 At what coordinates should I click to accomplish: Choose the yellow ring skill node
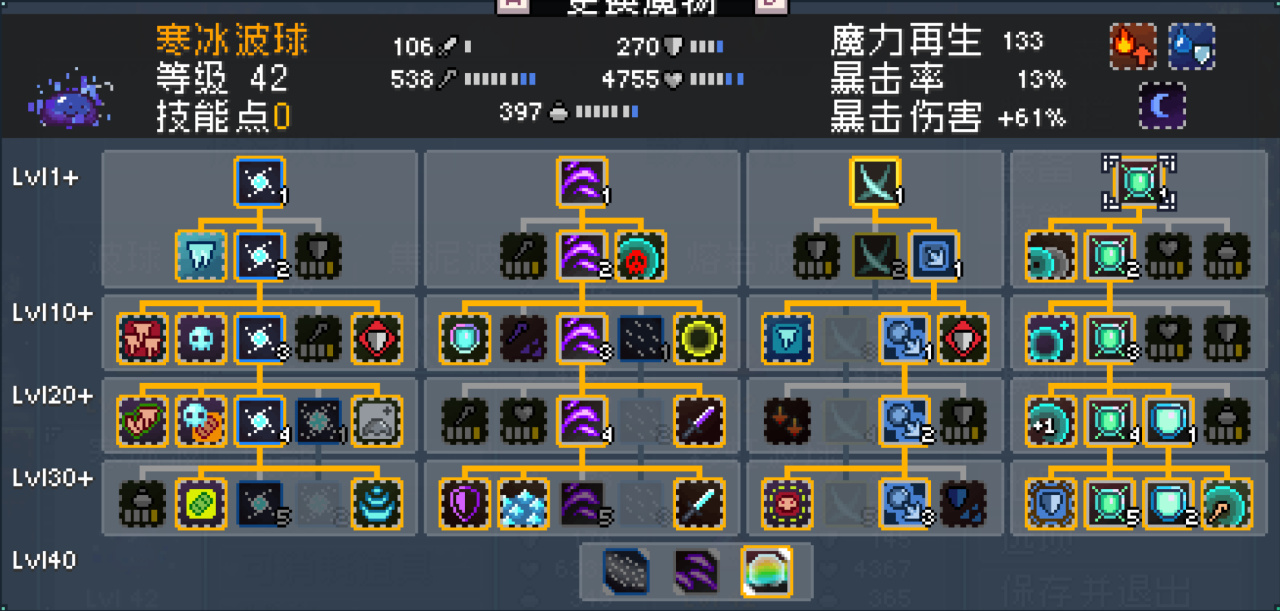point(699,337)
